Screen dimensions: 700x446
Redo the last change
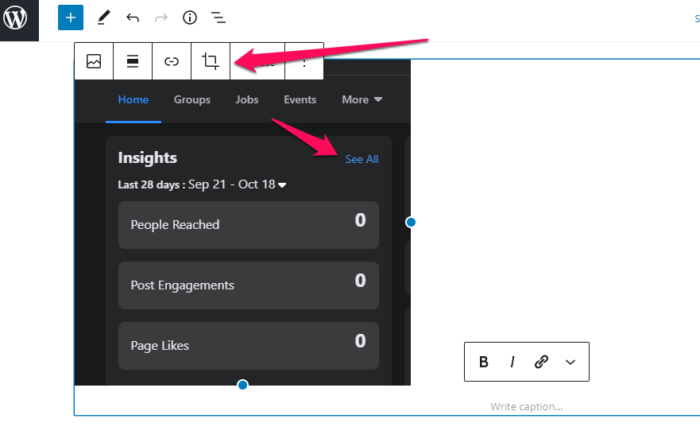(x=161, y=18)
